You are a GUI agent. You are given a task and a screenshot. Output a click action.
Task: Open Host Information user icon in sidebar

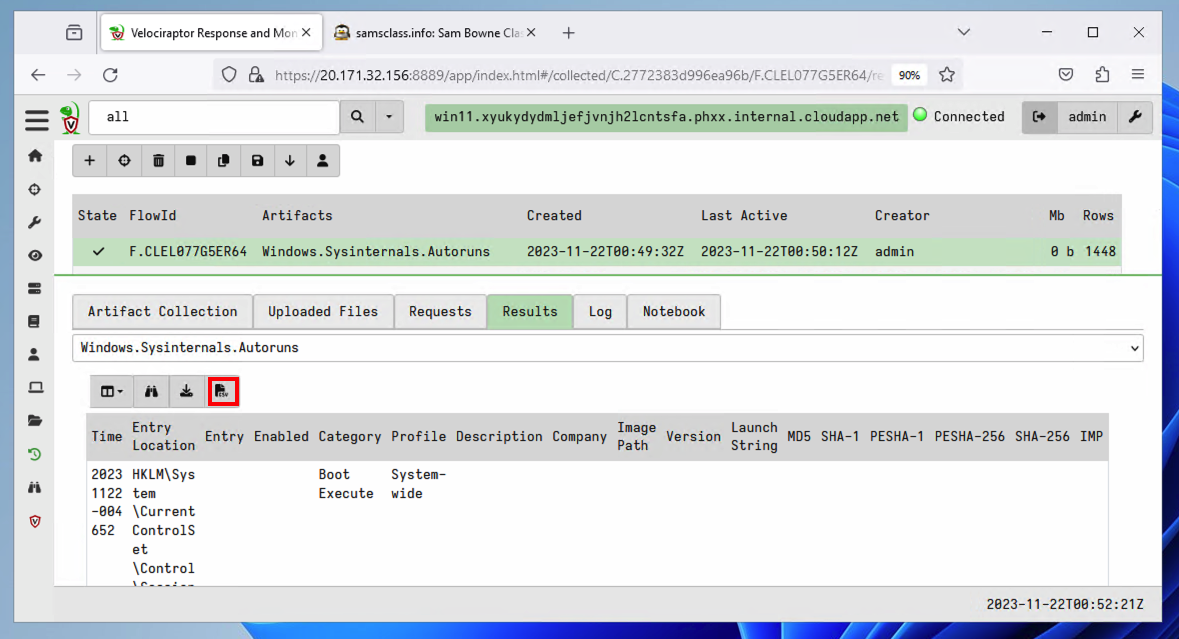pyautogui.click(x=35, y=355)
